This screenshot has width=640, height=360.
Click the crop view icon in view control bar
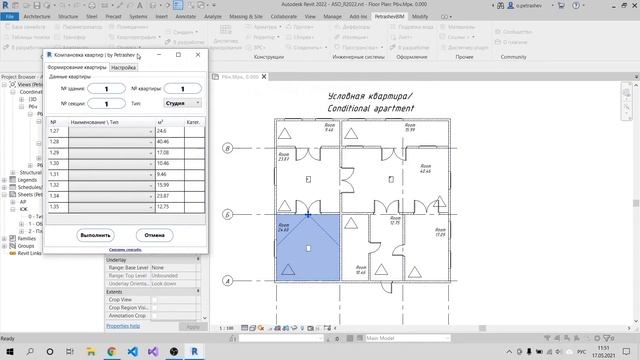[278, 328]
